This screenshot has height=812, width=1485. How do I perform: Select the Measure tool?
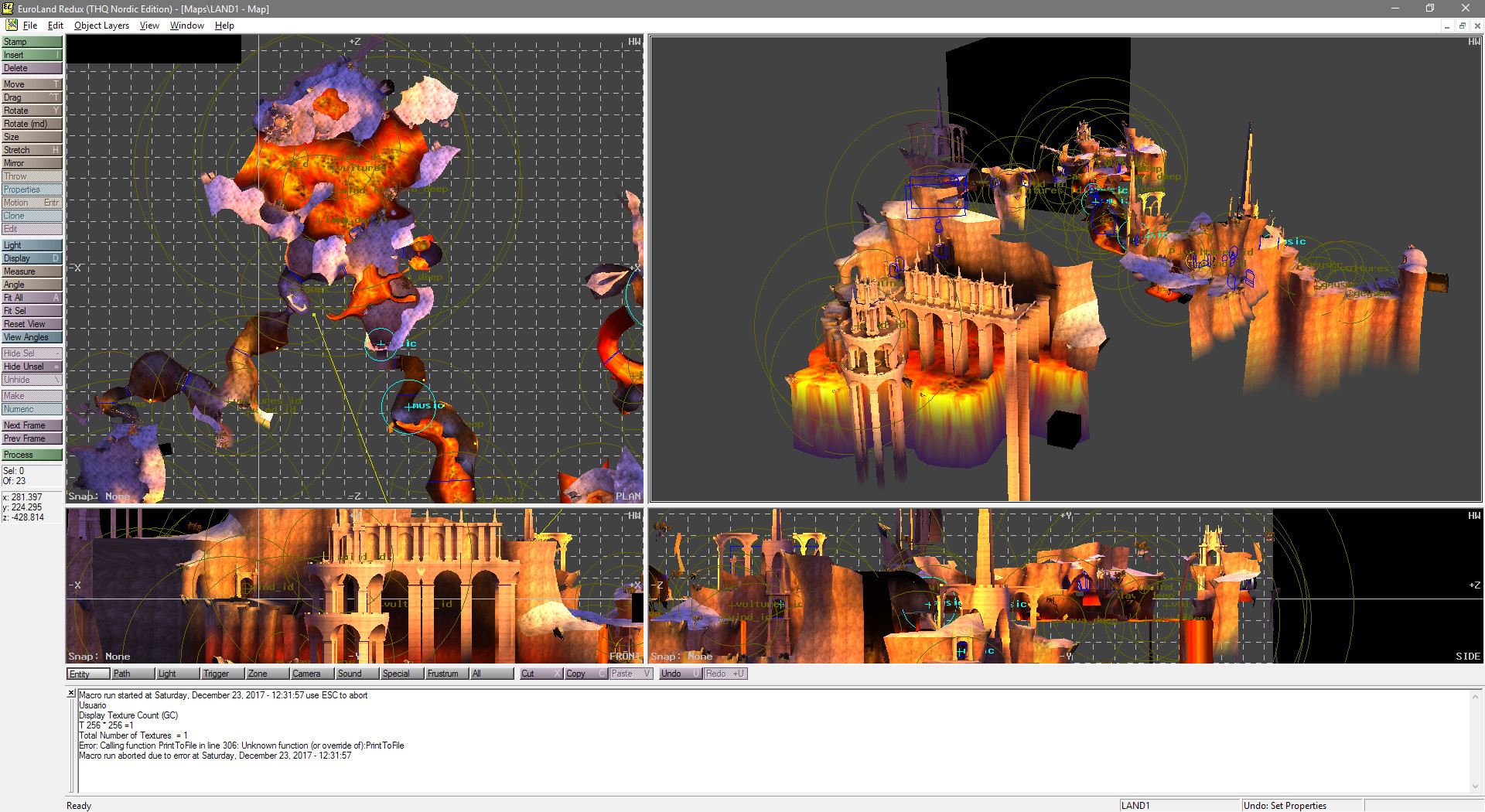pyautogui.click(x=31, y=271)
